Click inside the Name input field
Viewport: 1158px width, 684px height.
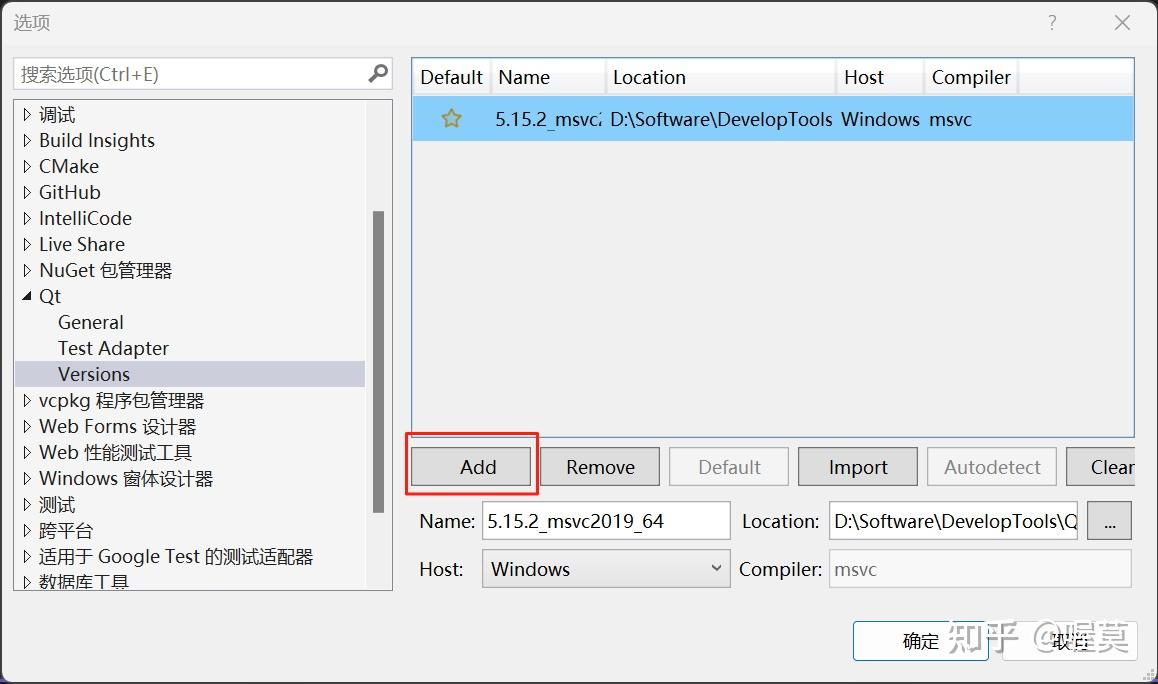point(605,520)
